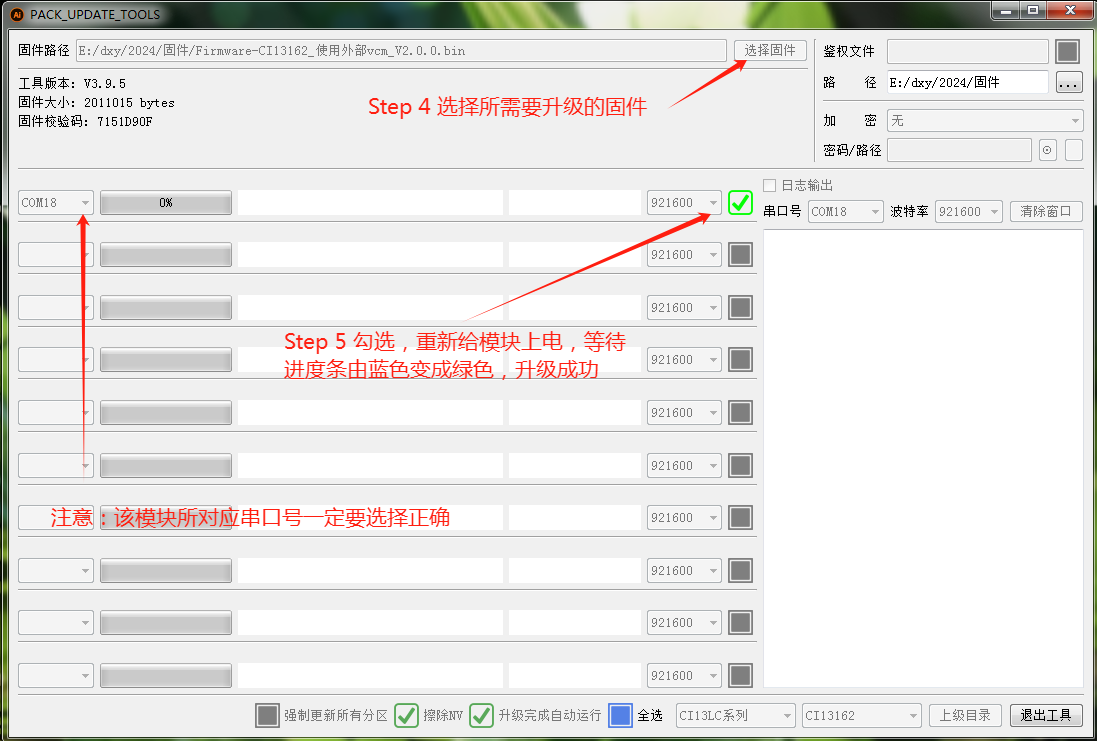This screenshot has width=1097, height=741.
Task: Maximize the PACK_UPDATE_TOOLS window
Action: (x=1033, y=10)
